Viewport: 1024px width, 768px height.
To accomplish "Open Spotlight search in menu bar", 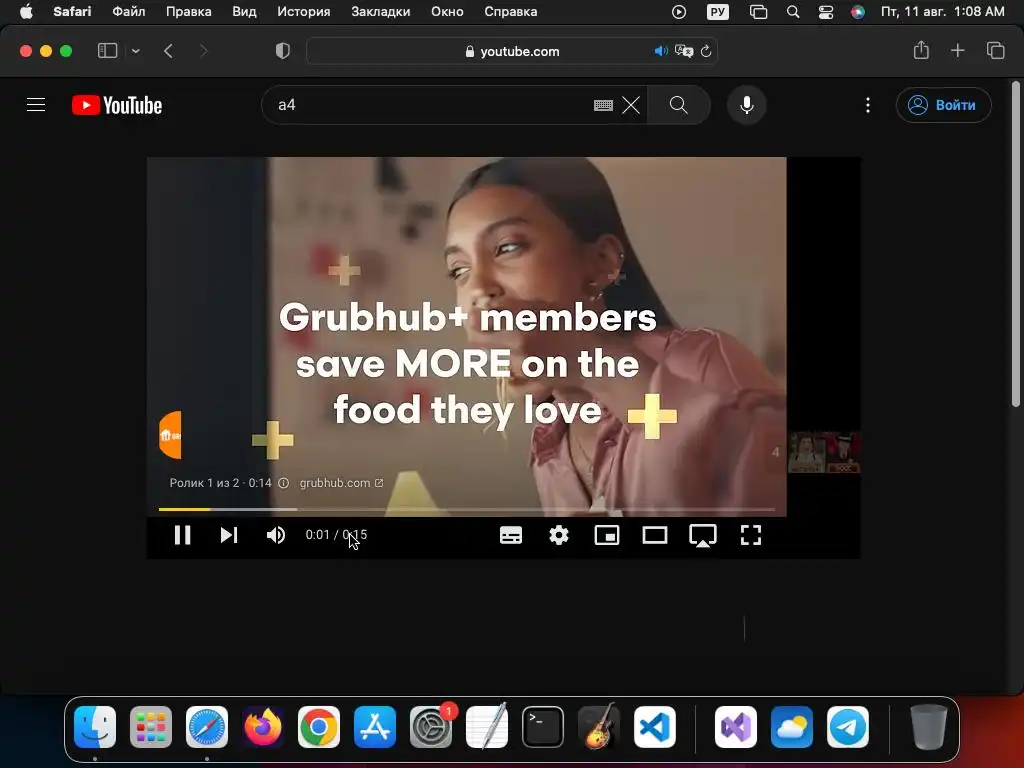I will point(793,12).
